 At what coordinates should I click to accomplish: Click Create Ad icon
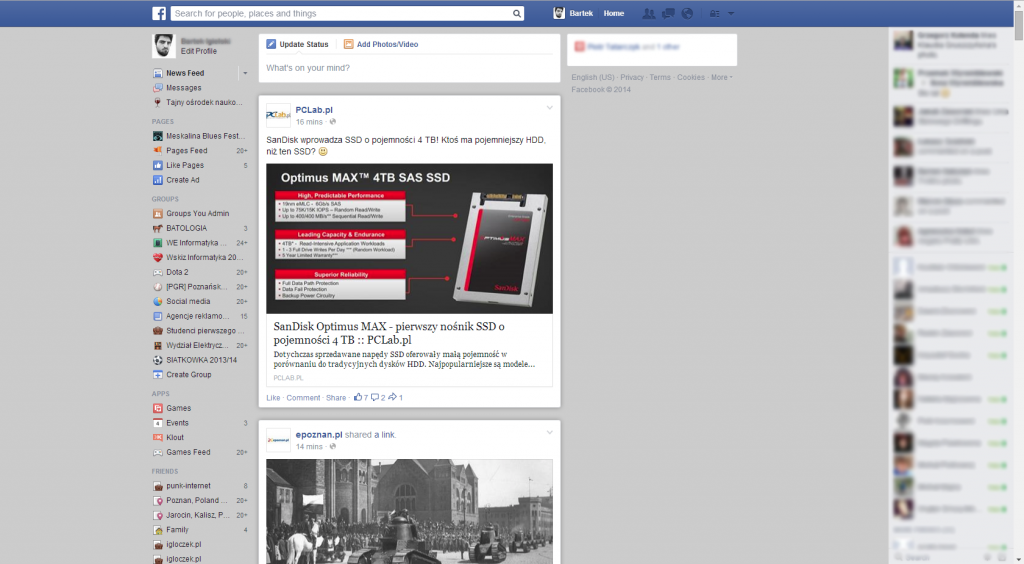(x=157, y=180)
